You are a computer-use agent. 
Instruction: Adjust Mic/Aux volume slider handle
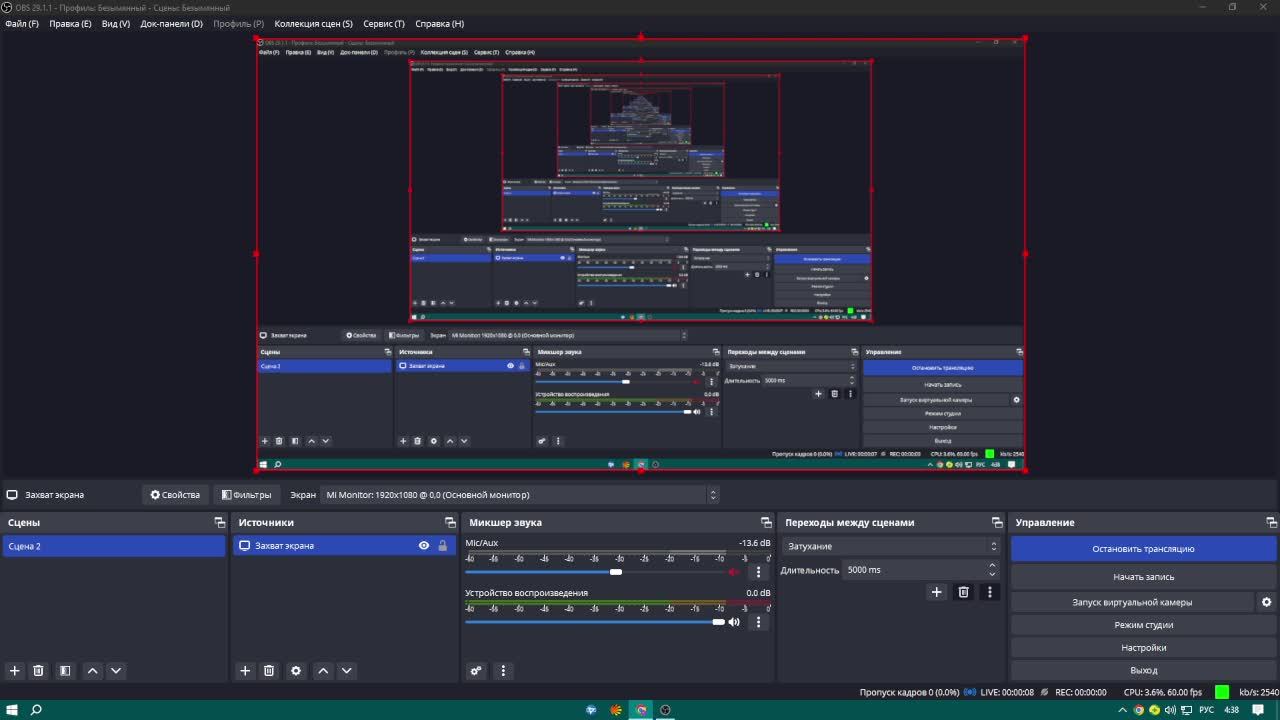tap(616, 572)
